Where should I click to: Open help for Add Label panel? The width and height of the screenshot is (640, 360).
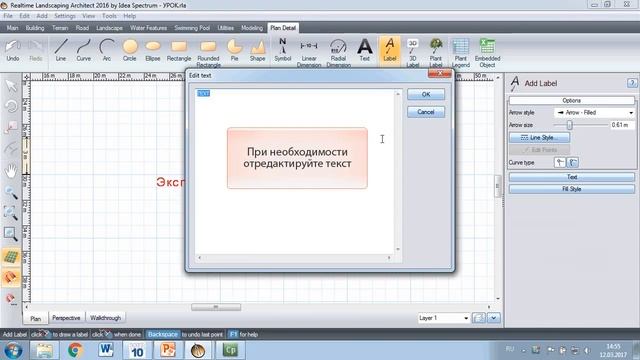632,83
